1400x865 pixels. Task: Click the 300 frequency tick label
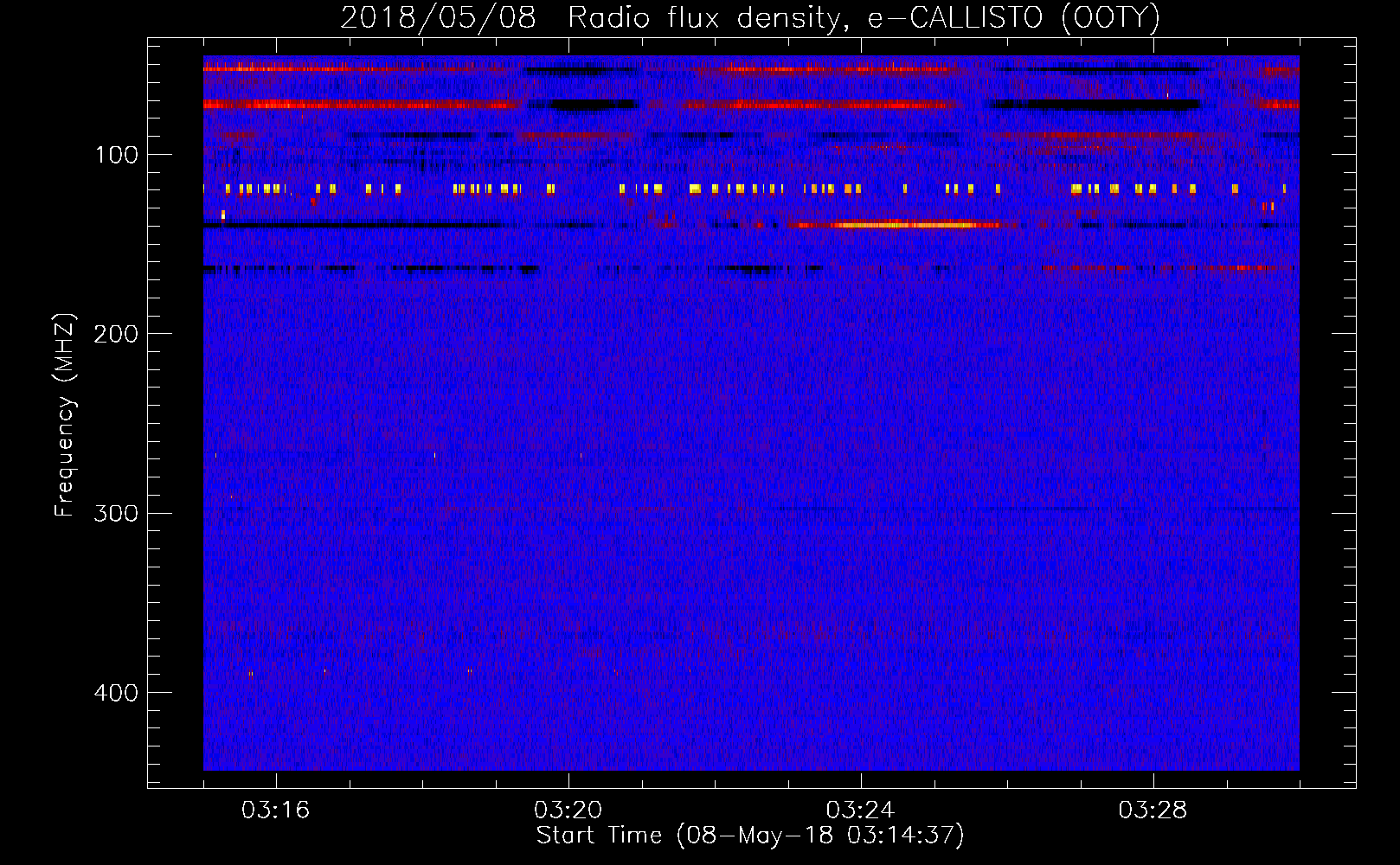pyautogui.click(x=117, y=513)
